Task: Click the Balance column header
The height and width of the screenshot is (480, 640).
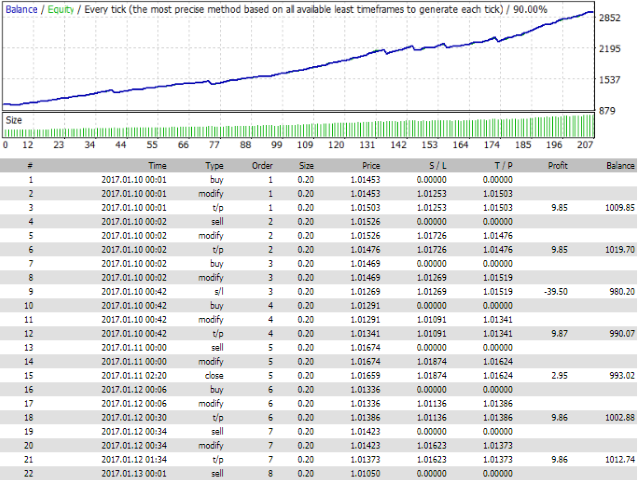Action: pyautogui.click(x=619, y=166)
